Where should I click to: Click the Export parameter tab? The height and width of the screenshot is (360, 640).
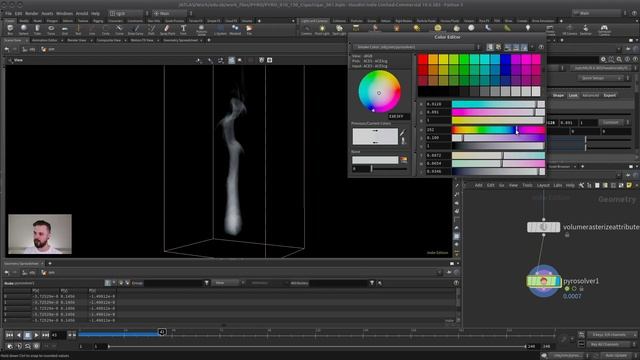[x=610, y=96]
